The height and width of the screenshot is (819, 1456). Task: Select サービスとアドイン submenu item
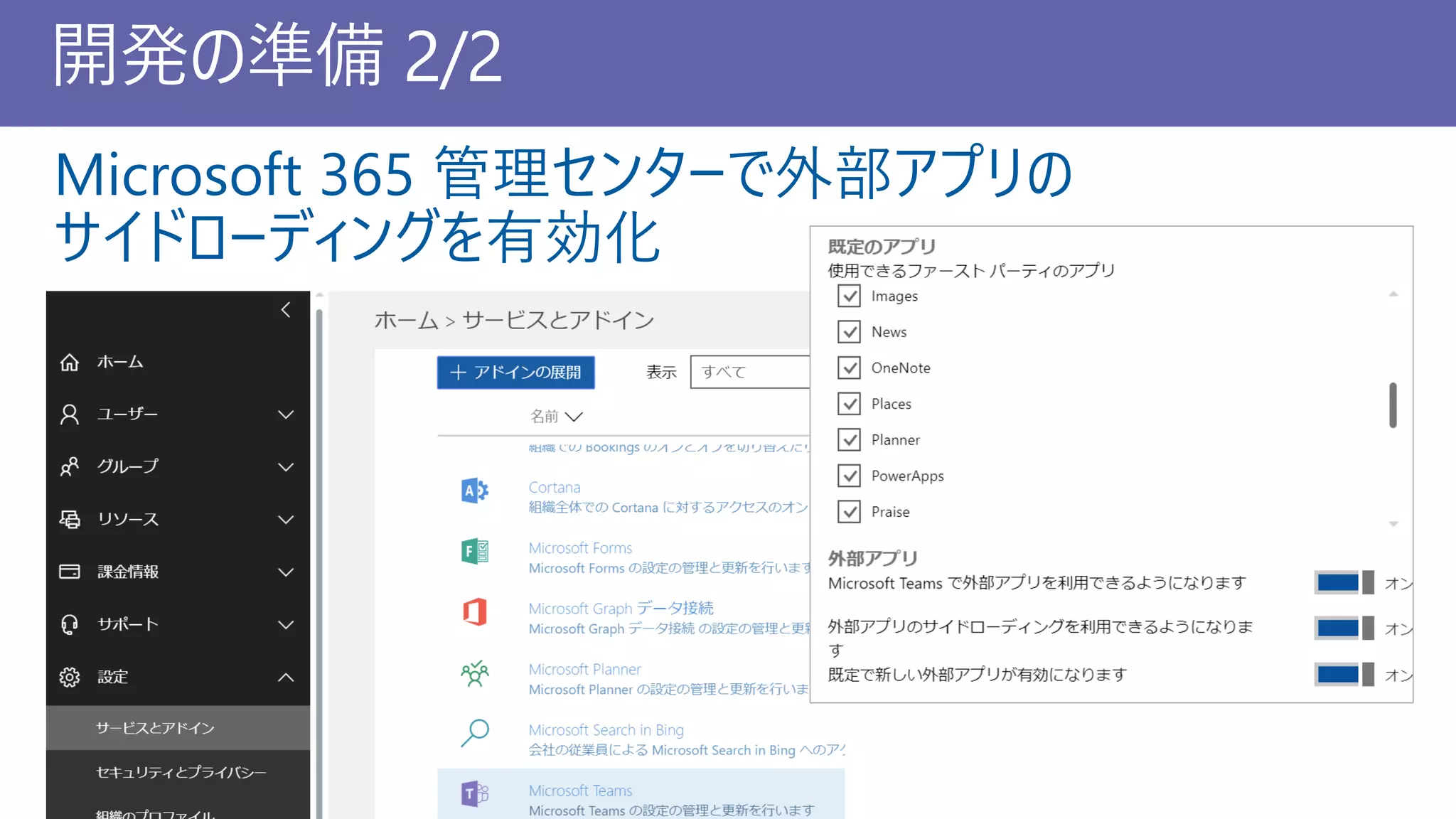(178, 728)
